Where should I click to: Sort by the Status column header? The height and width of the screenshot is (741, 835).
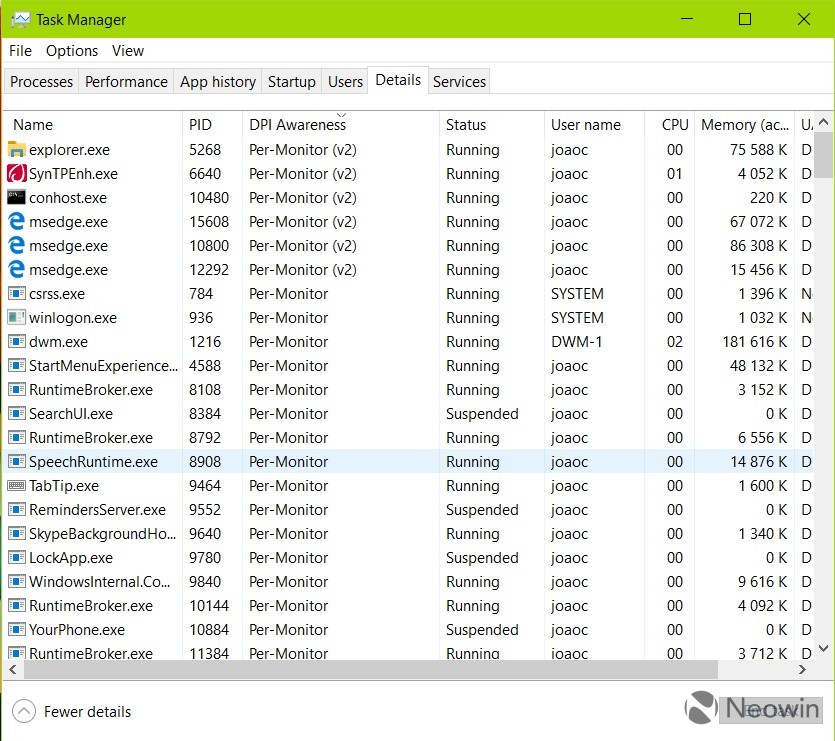[x=492, y=125]
